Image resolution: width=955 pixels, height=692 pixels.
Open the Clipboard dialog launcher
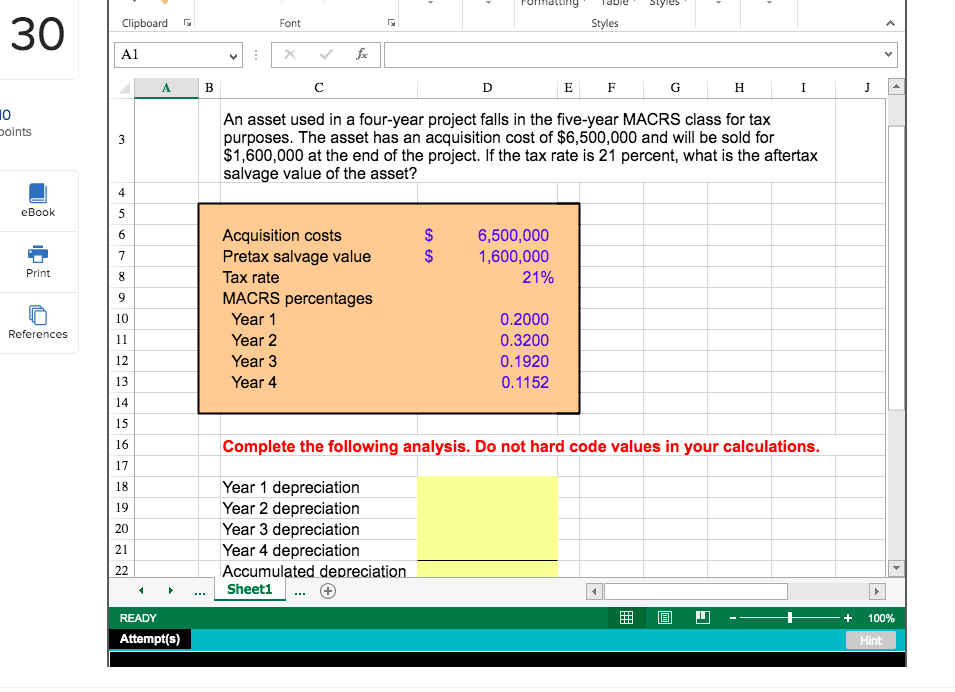(189, 22)
